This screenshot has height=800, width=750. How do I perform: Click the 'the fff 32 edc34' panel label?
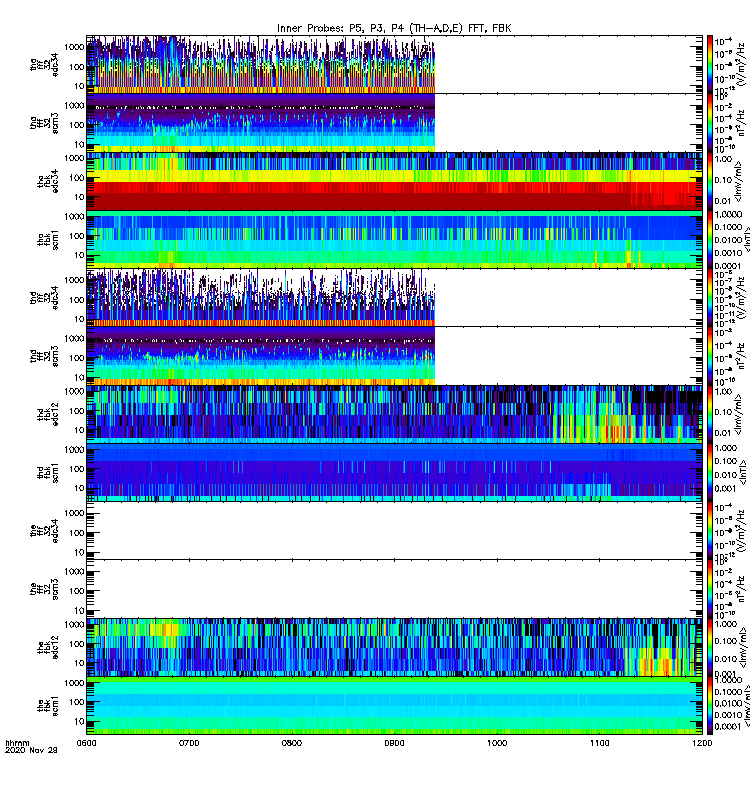44,531
